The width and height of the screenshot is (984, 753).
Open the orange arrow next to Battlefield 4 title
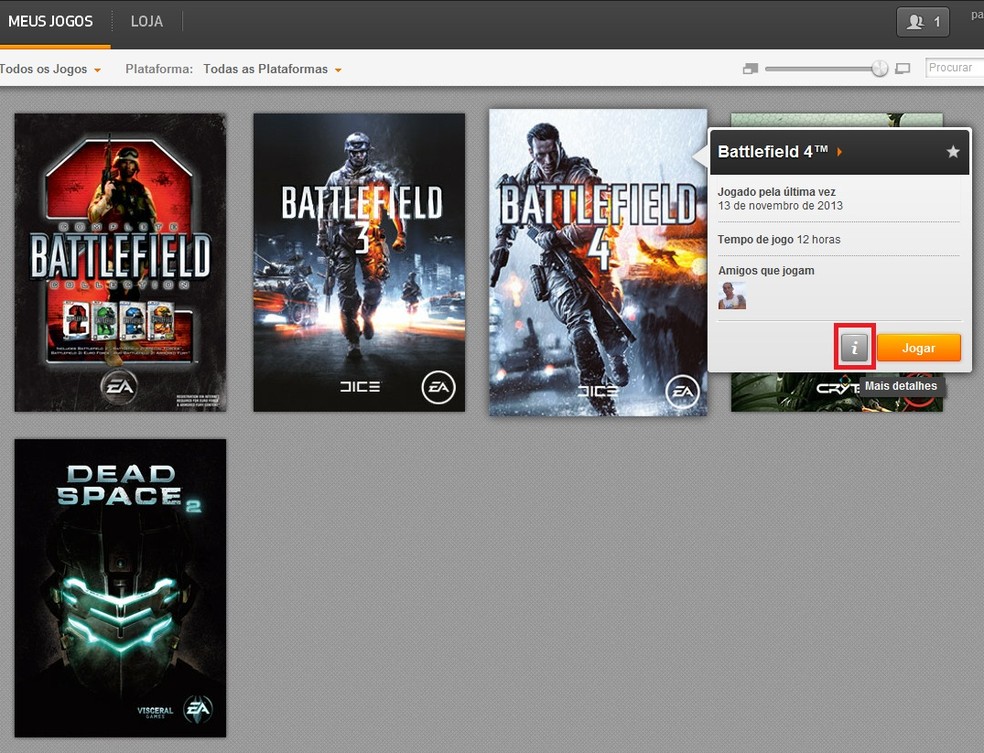click(x=839, y=151)
